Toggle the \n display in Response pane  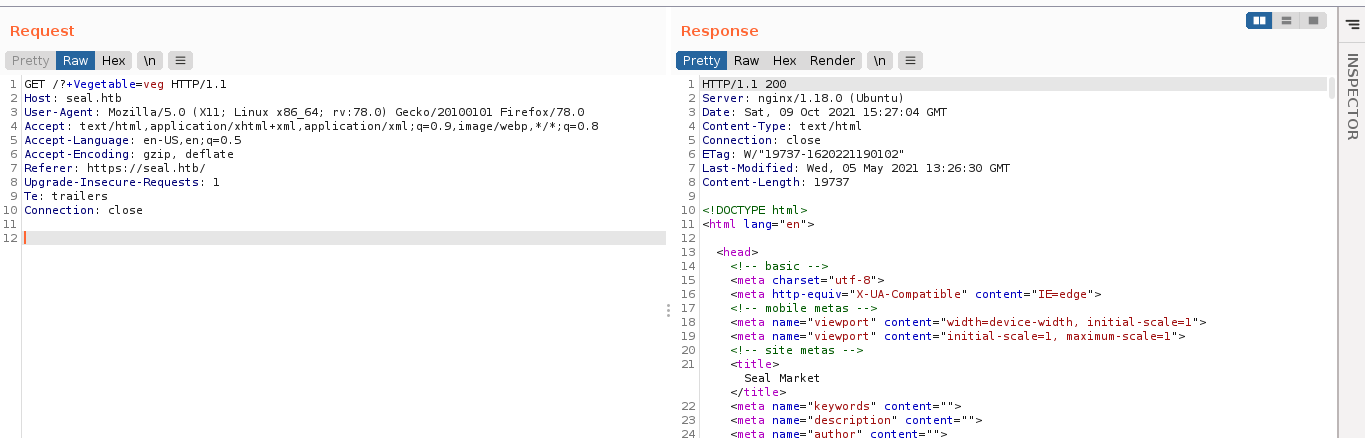[x=879, y=61]
